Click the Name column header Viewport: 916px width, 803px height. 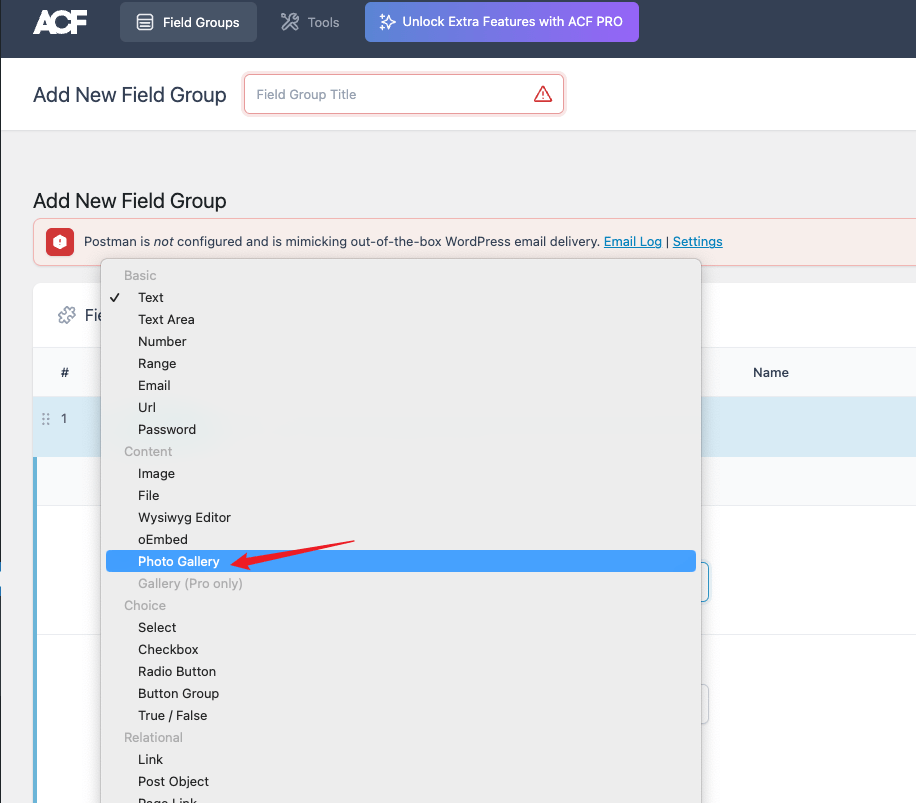point(771,373)
